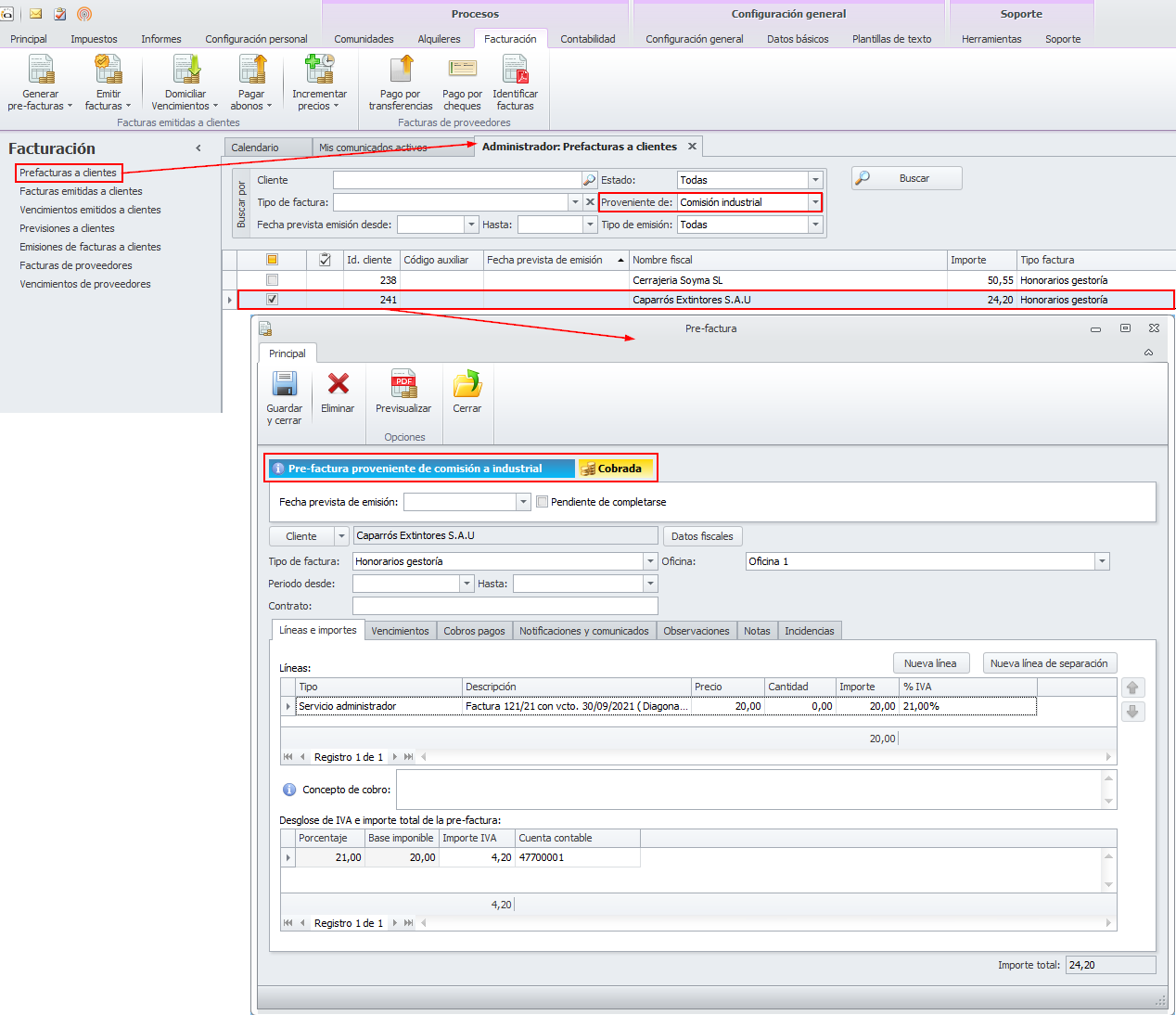
Task: Click the Concepto de cobro text field
Action: [748, 790]
